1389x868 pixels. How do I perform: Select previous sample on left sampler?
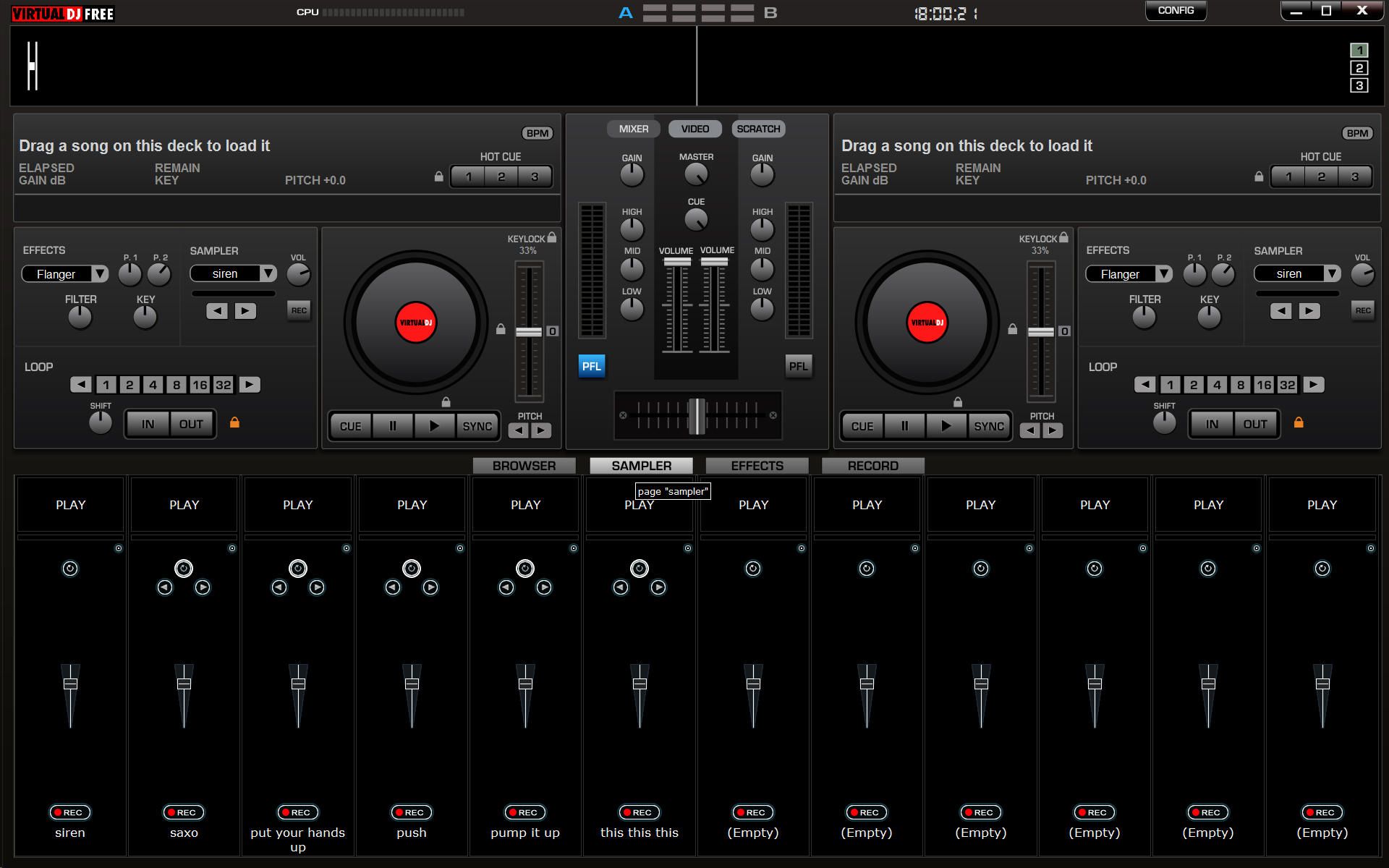pos(217,311)
